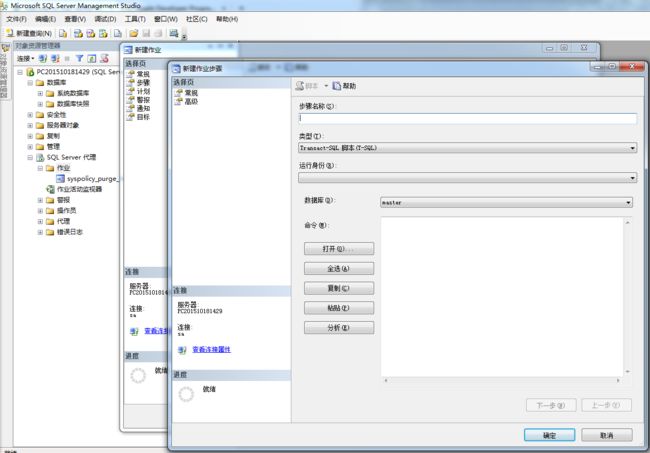Expand the 管理 tree node
This screenshot has height=453, width=650.
click(30, 147)
